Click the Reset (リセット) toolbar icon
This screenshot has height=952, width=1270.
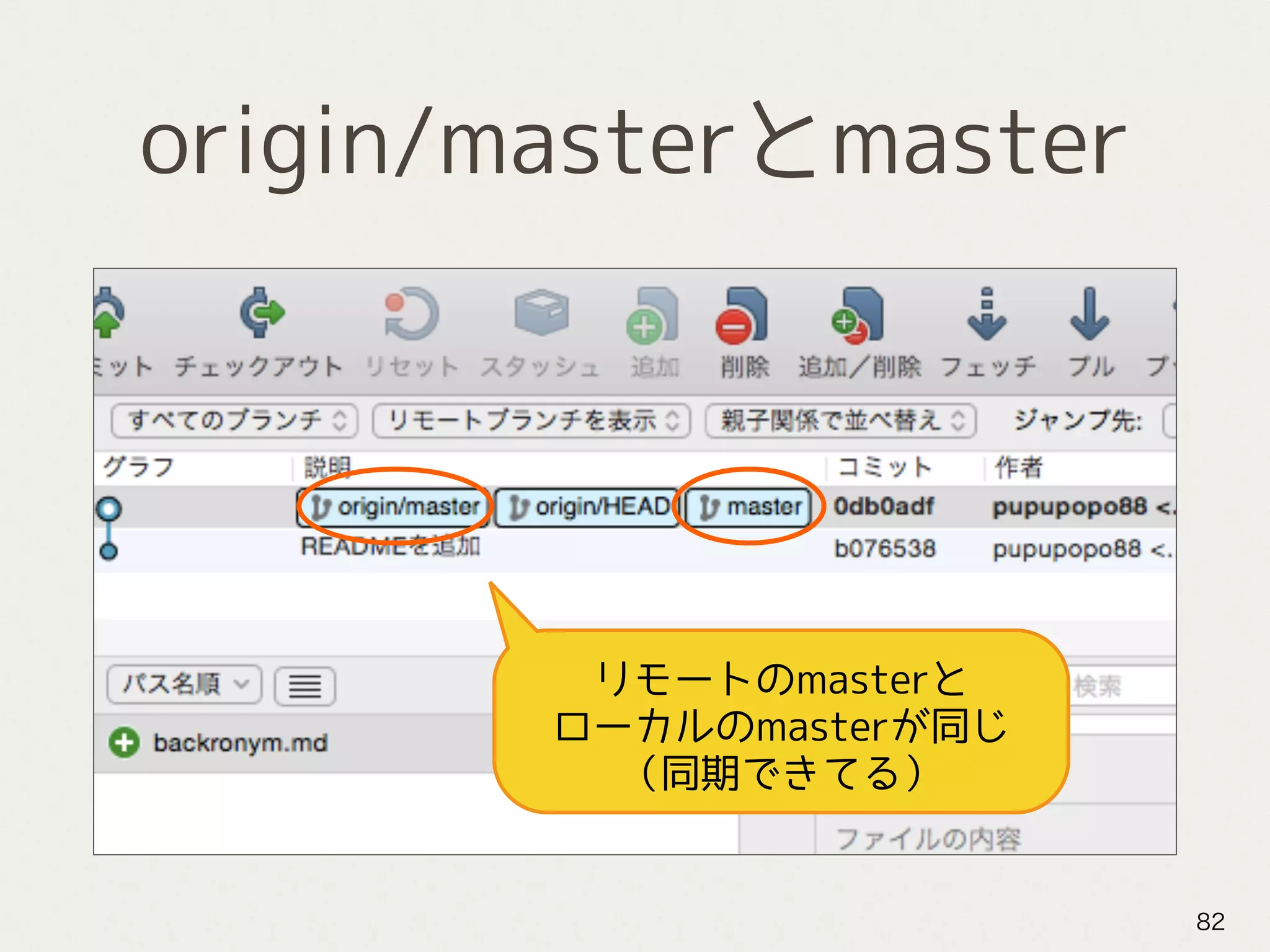click(411, 314)
